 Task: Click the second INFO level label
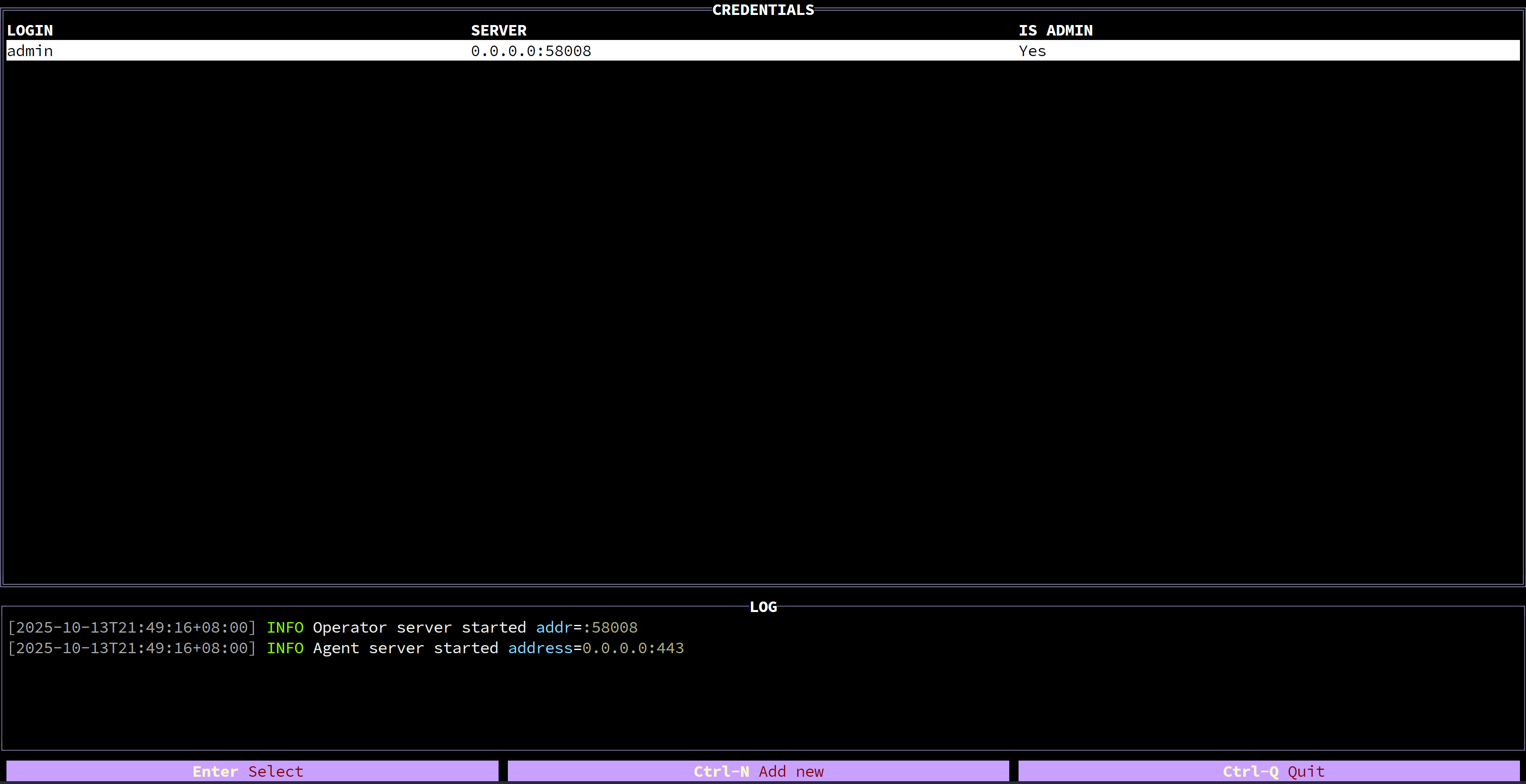[x=285, y=648]
